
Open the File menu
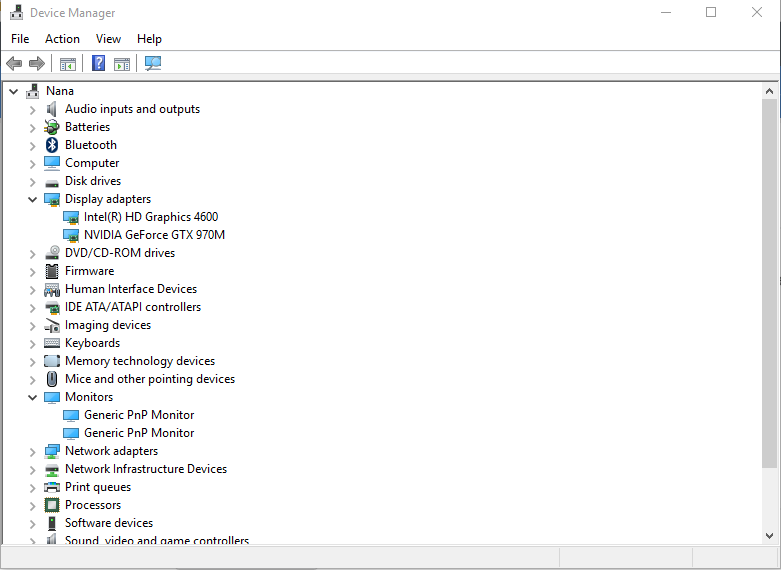(x=20, y=39)
